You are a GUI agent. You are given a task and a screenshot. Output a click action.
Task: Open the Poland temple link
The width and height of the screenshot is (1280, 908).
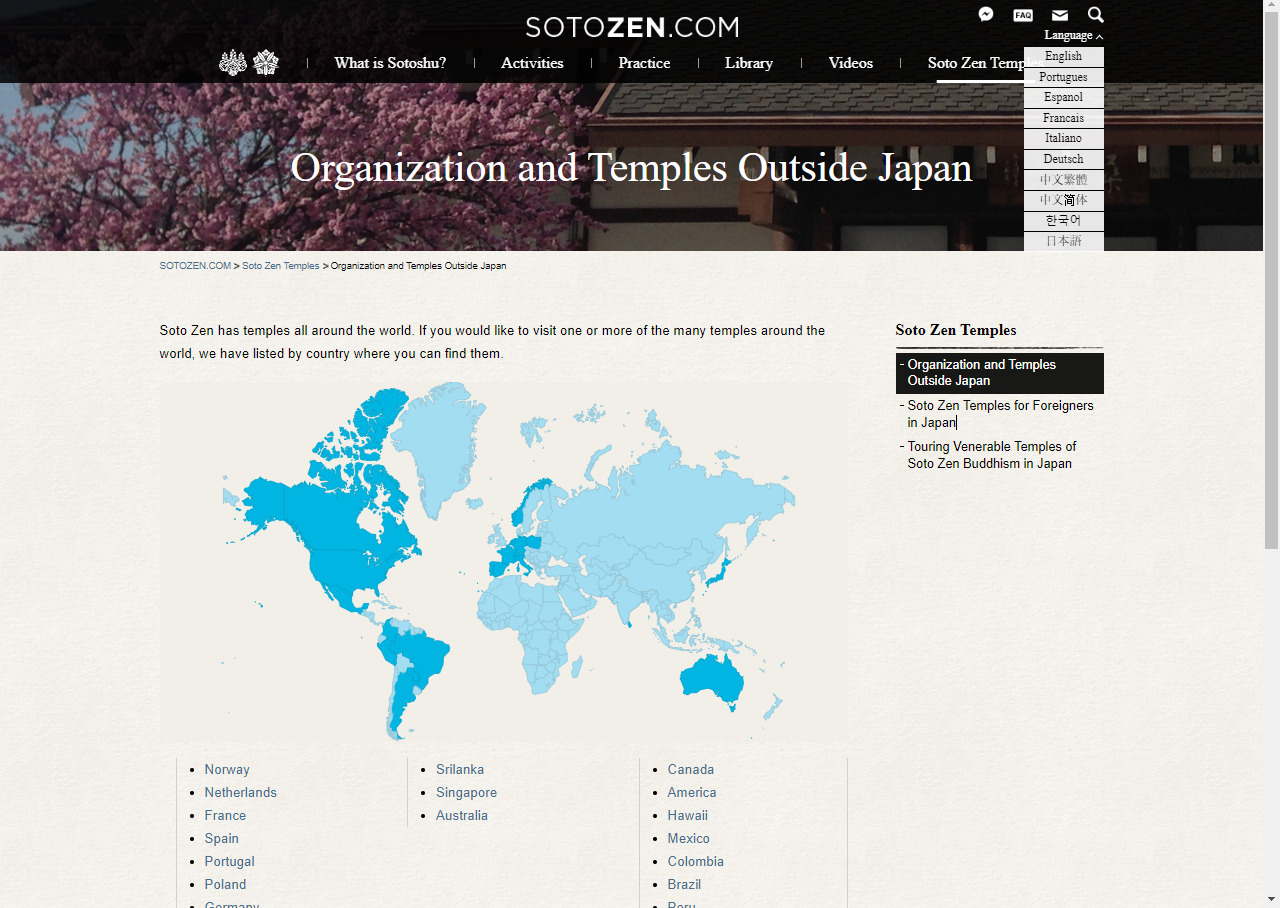226,884
